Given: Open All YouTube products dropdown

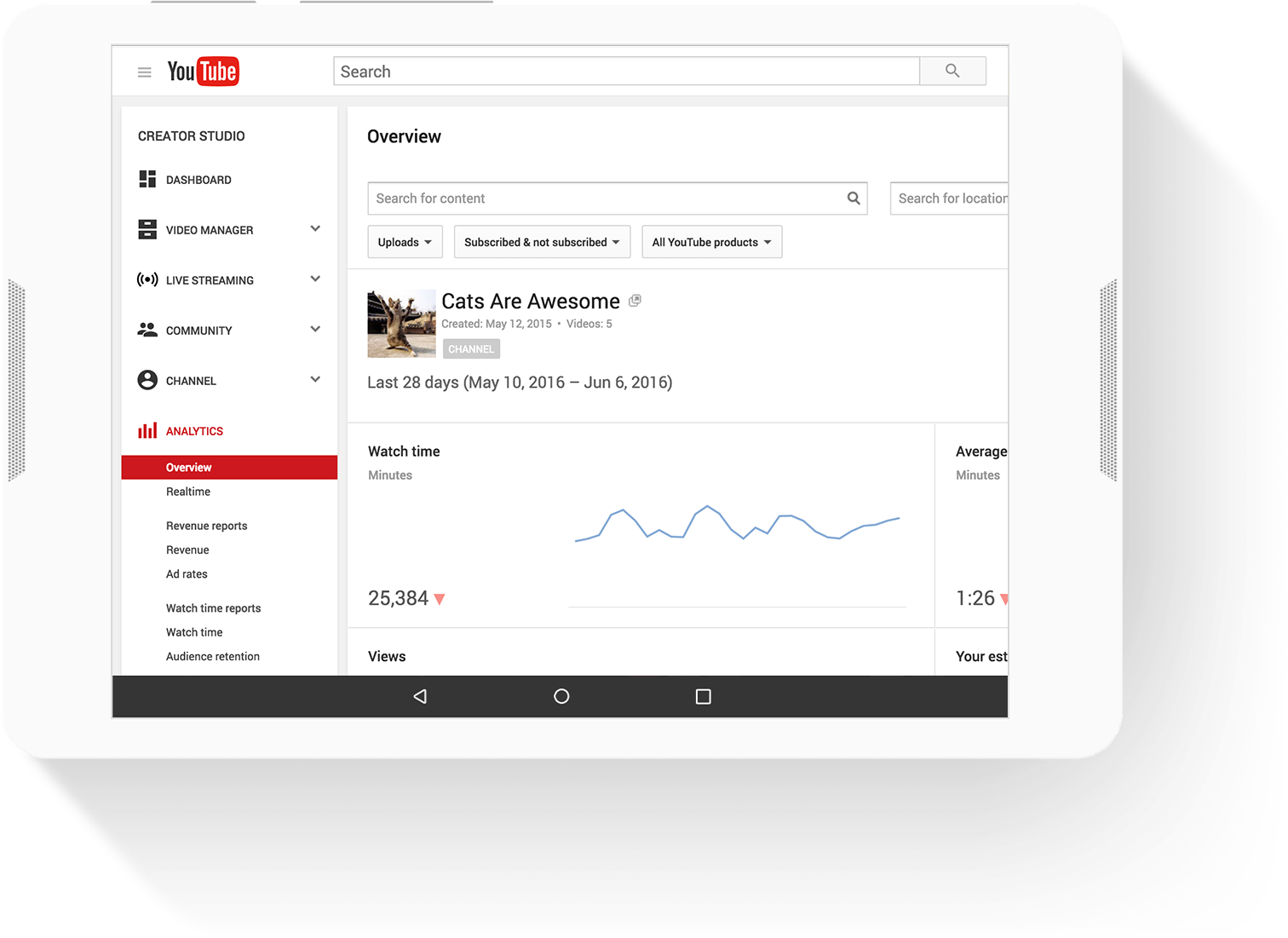Looking at the screenshot, I should click(712, 242).
